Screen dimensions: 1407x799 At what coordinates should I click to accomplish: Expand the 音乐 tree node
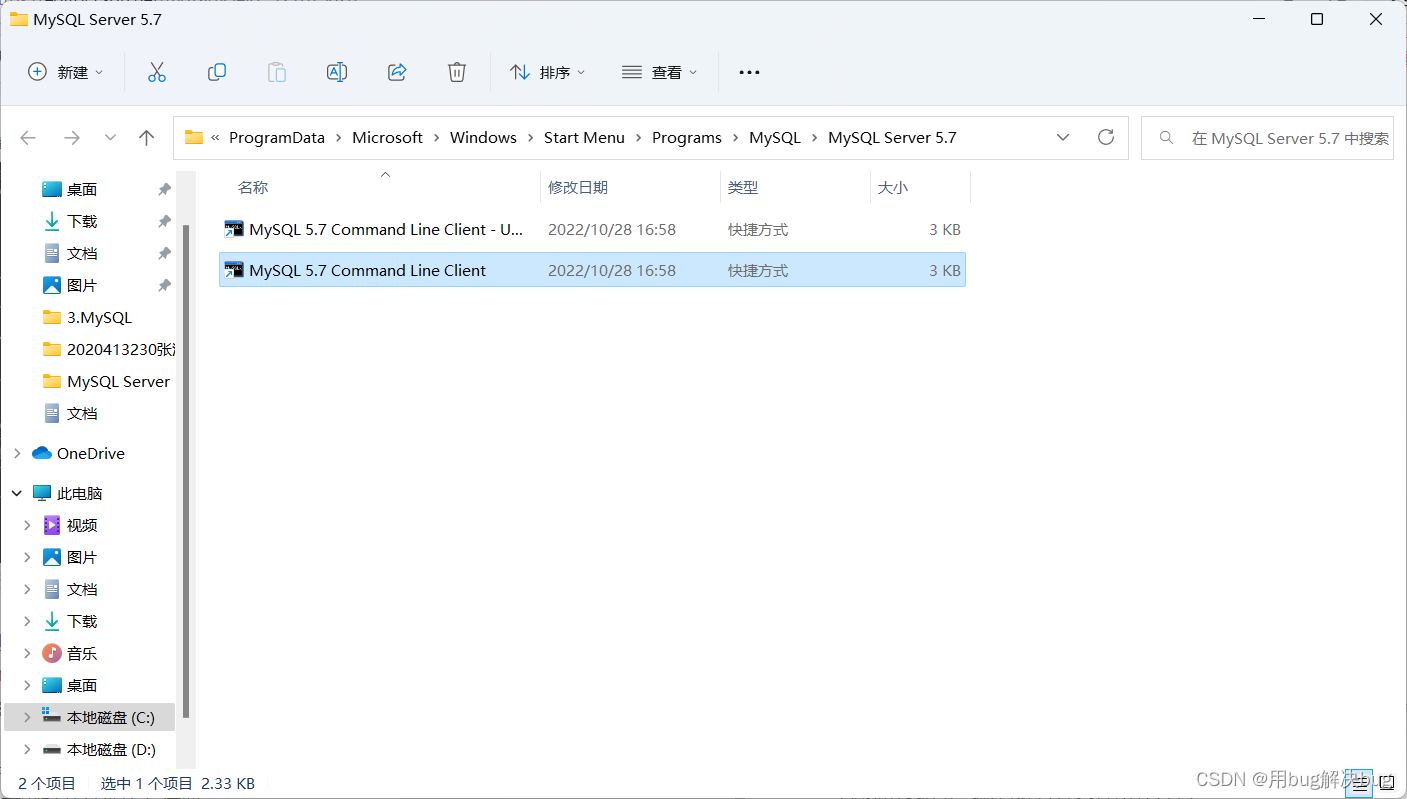(28, 653)
